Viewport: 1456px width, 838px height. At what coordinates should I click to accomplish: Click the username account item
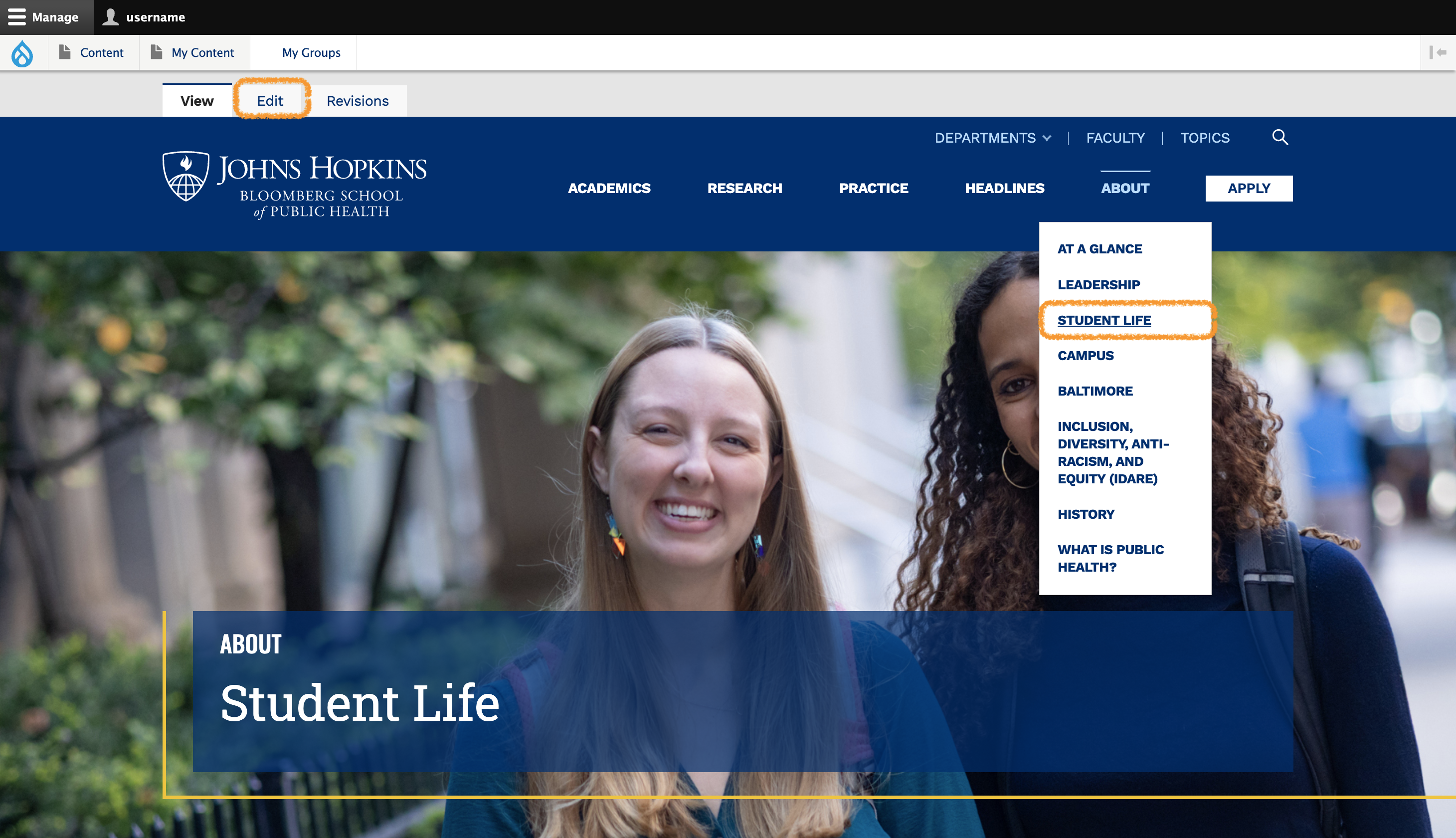(x=144, y=17)
